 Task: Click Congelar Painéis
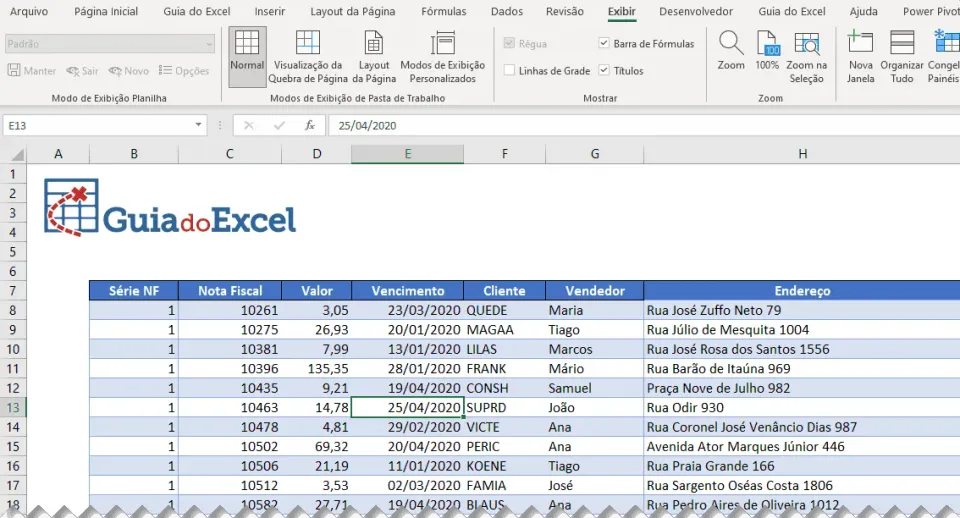[943, 56]
